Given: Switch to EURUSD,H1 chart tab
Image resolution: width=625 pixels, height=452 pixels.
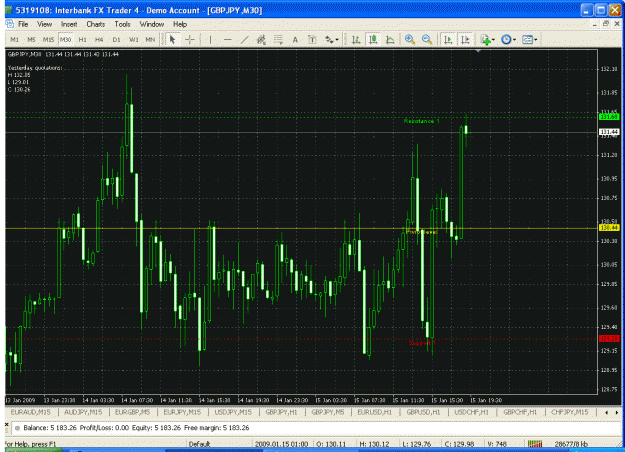Looking at the screenshot, I should tap(375, 412).
